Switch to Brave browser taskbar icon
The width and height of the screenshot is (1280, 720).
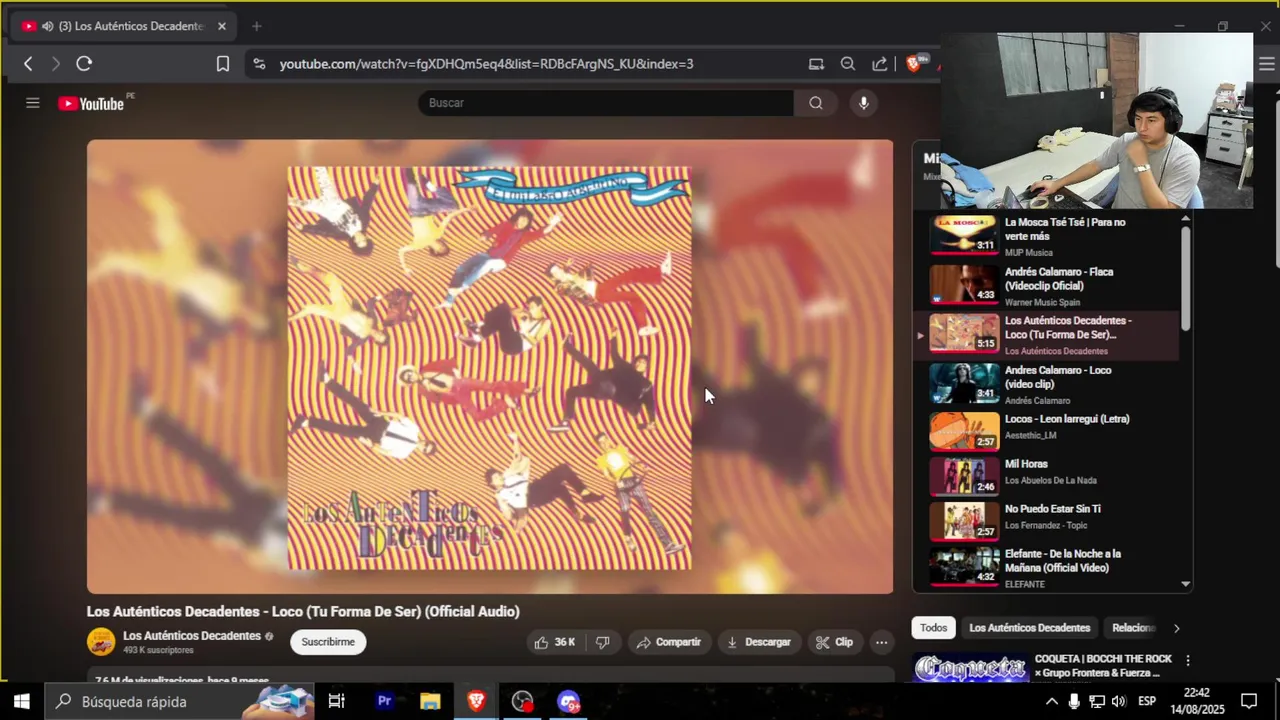pyautogui.click(x=476, y=701)
